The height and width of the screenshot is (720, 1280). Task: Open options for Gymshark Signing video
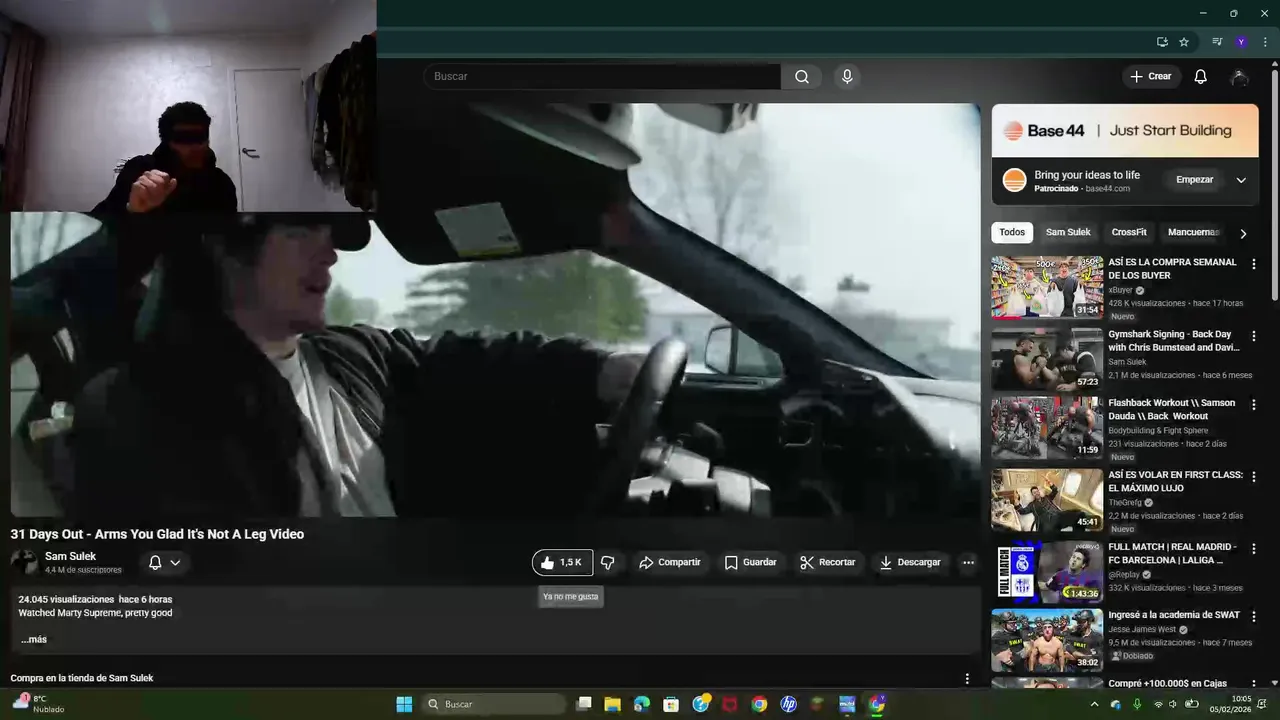coord(1254,336)
